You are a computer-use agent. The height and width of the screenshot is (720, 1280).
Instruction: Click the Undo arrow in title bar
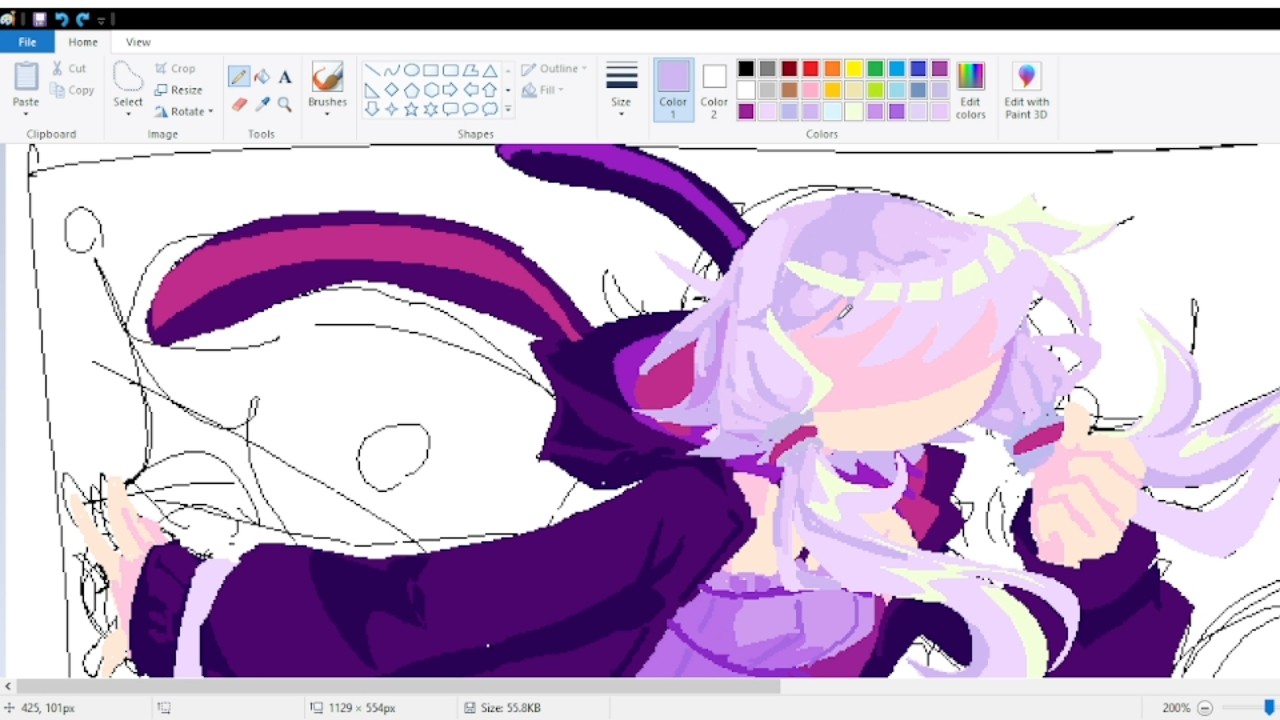click(61, 19)
